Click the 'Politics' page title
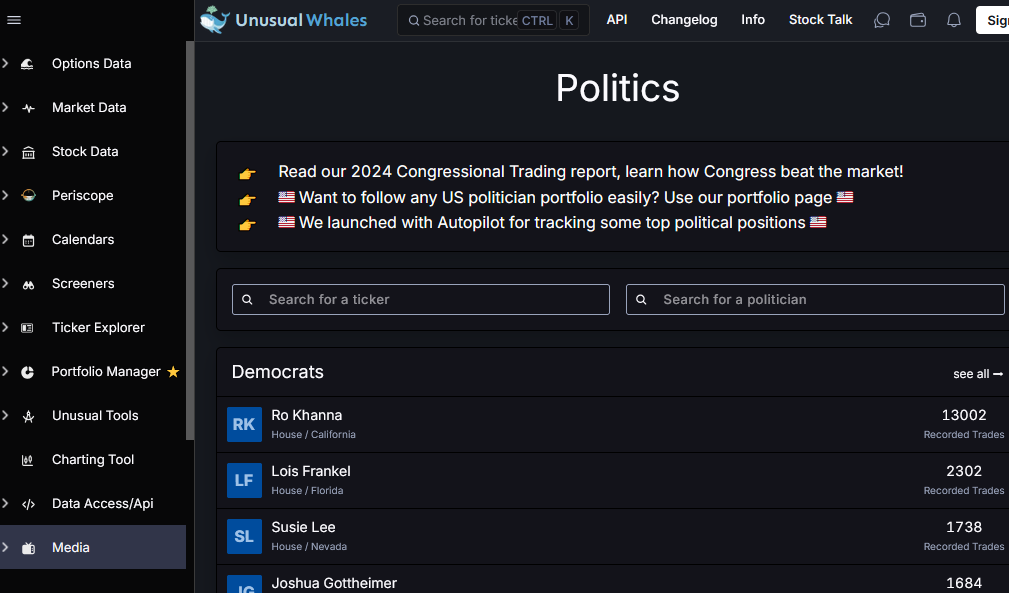Viewport: 1009px width, 593px height. pyautogui.click(x=618, y=87)
